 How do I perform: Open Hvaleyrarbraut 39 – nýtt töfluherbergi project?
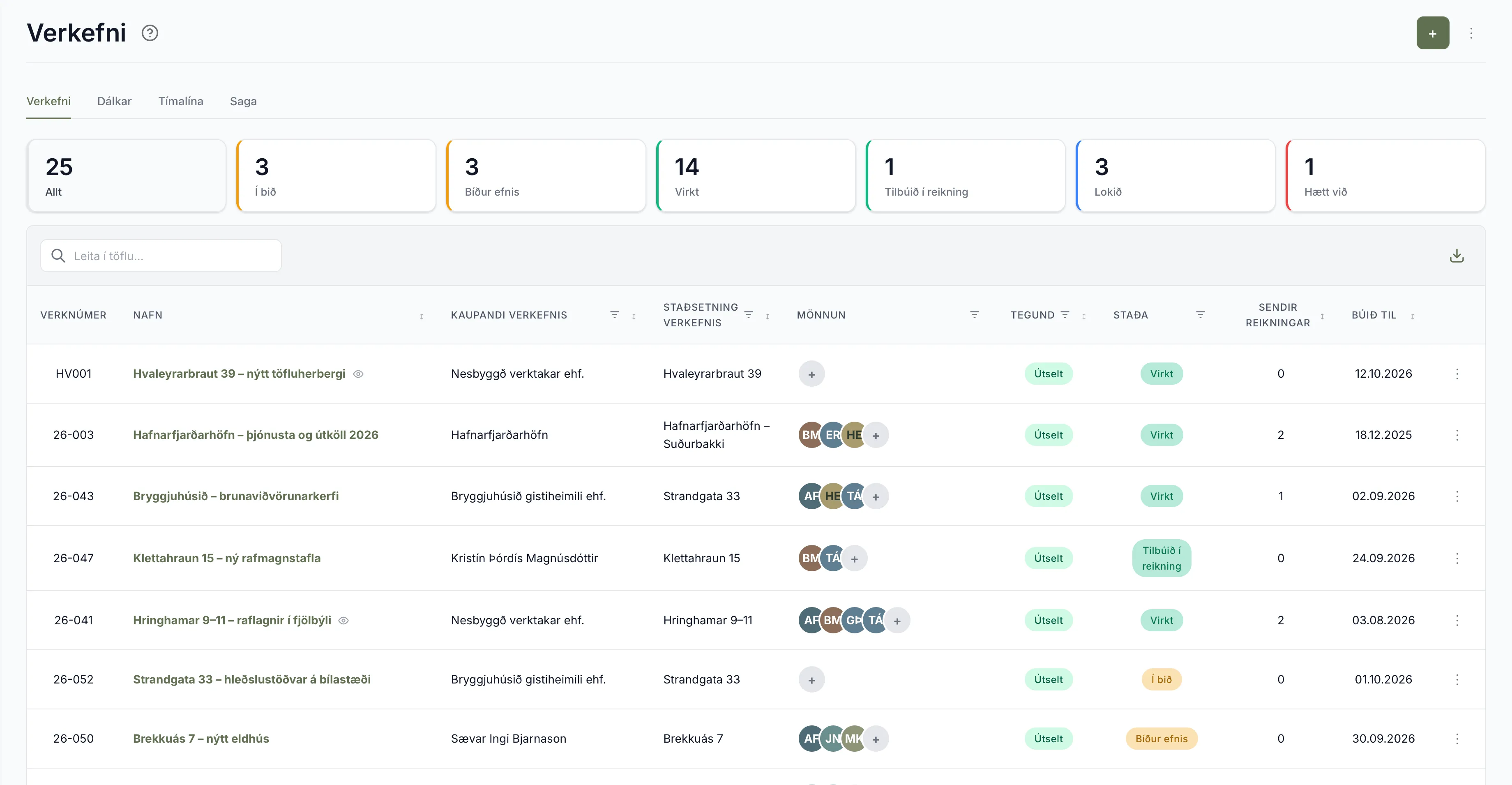(239, 374)
